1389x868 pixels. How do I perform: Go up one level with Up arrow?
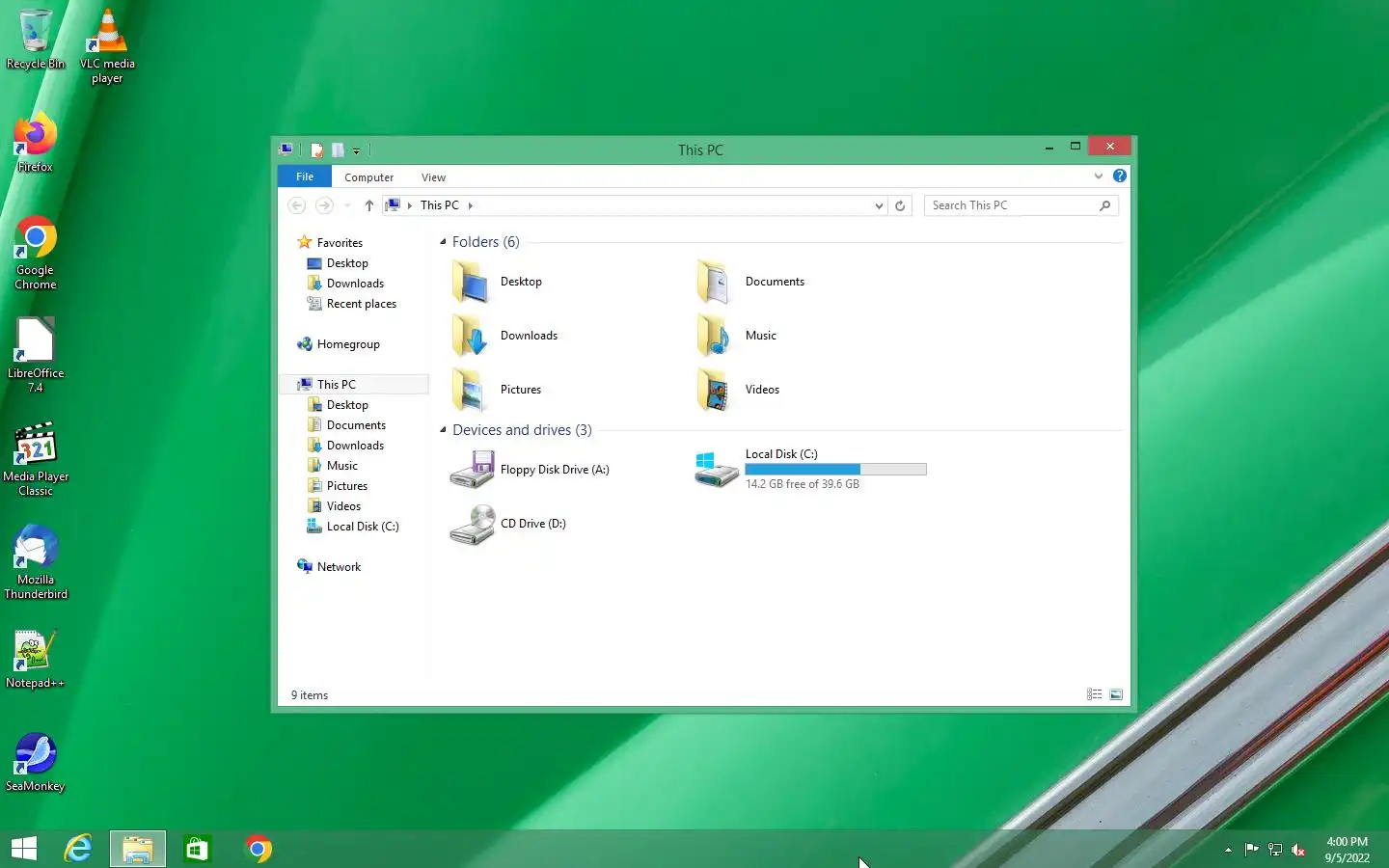tap(368, 205)
